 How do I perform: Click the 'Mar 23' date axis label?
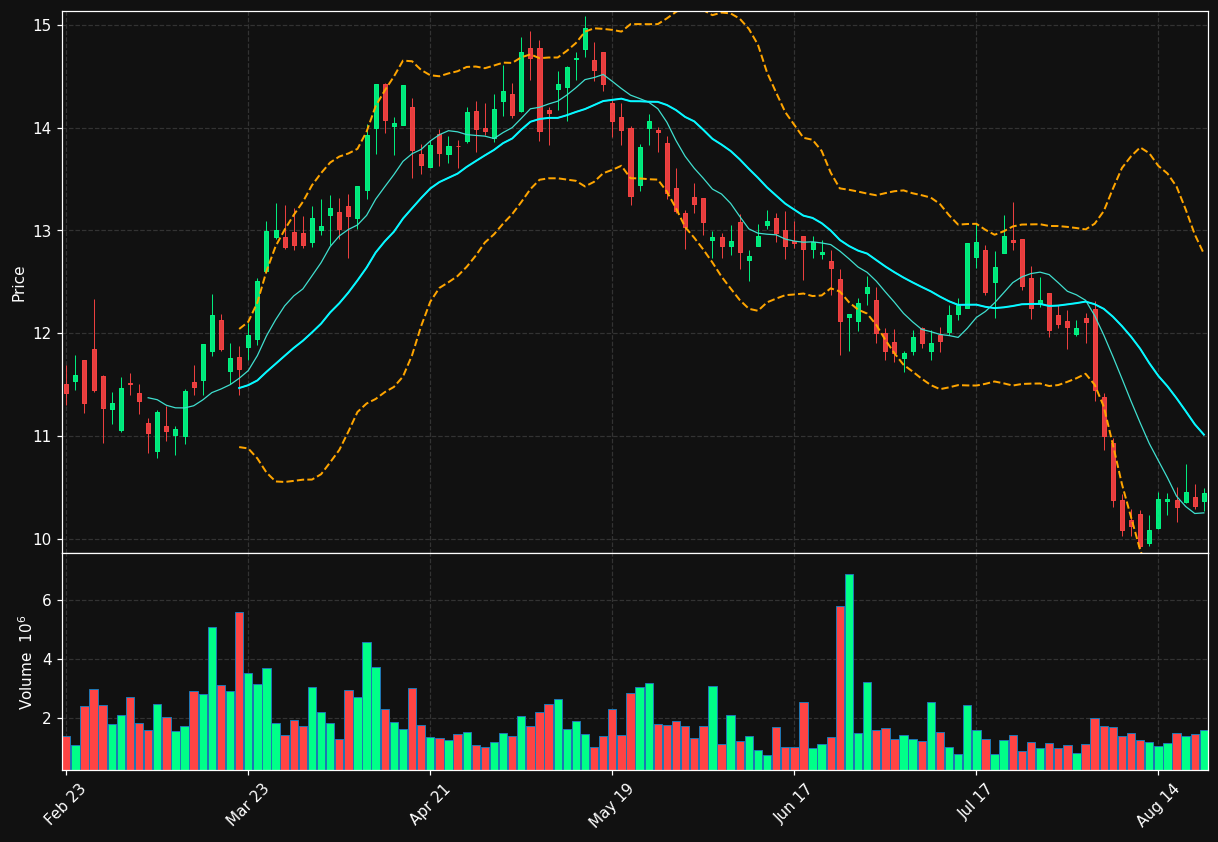pos(246,804)
